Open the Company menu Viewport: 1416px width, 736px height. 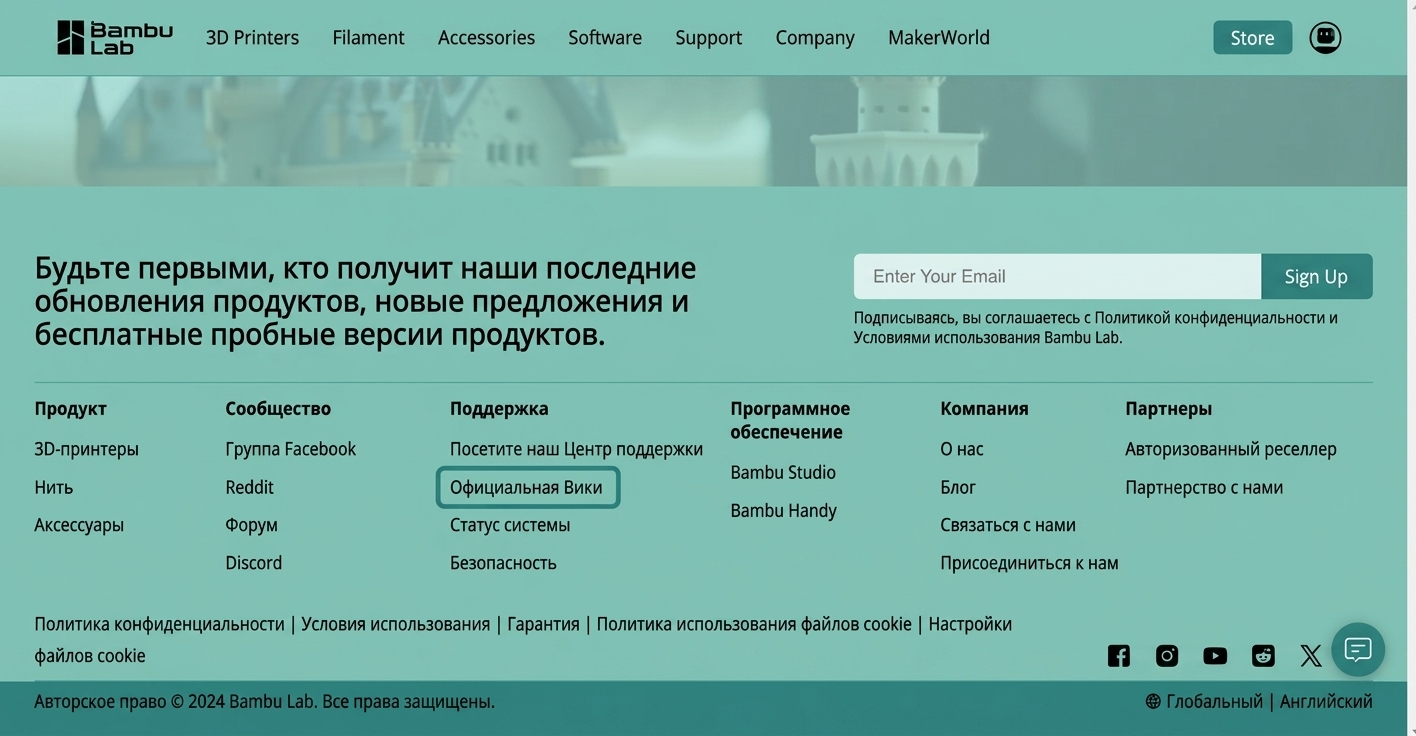click(815, 38)
